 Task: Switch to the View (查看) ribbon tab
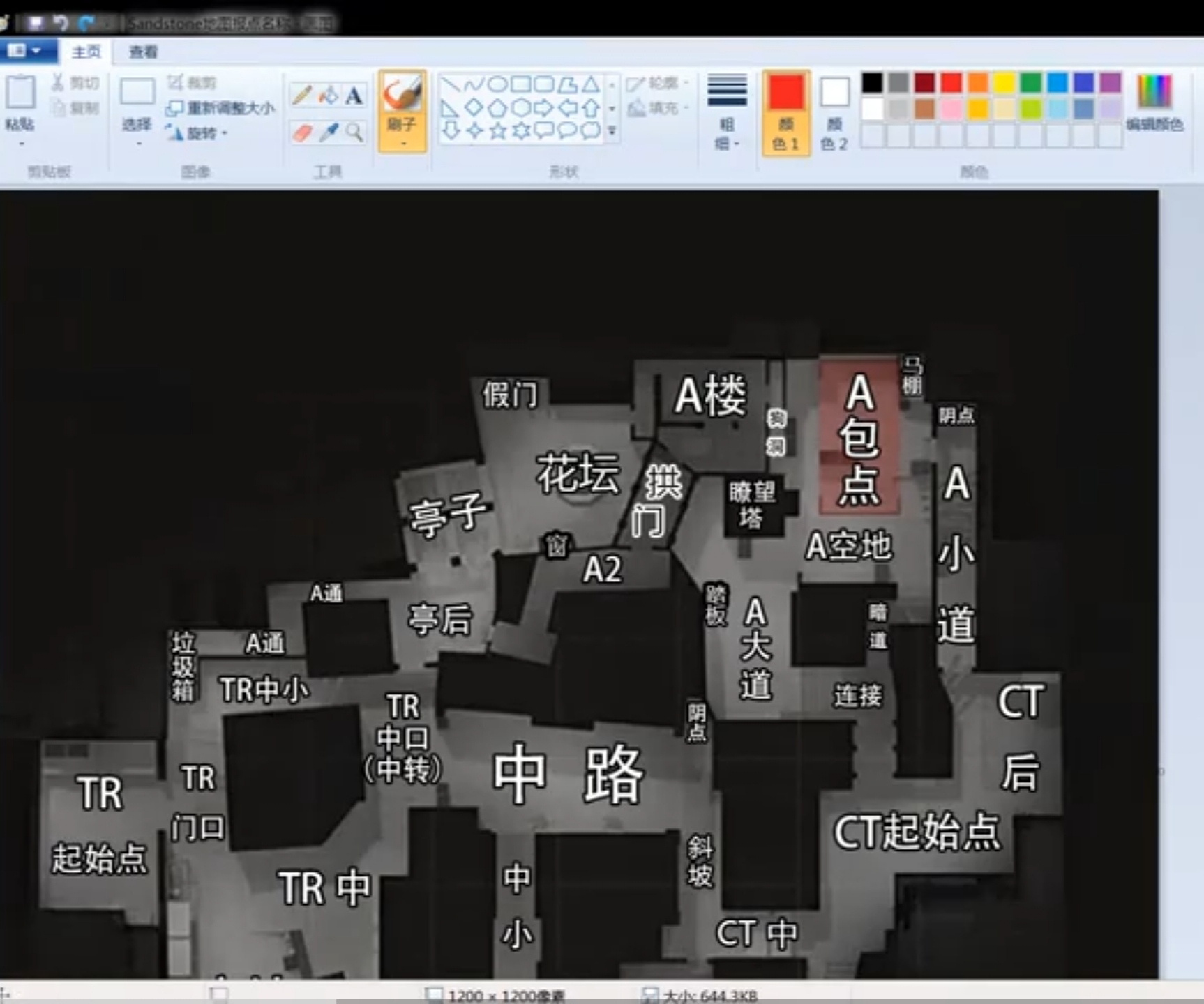[x=143, y=52]
